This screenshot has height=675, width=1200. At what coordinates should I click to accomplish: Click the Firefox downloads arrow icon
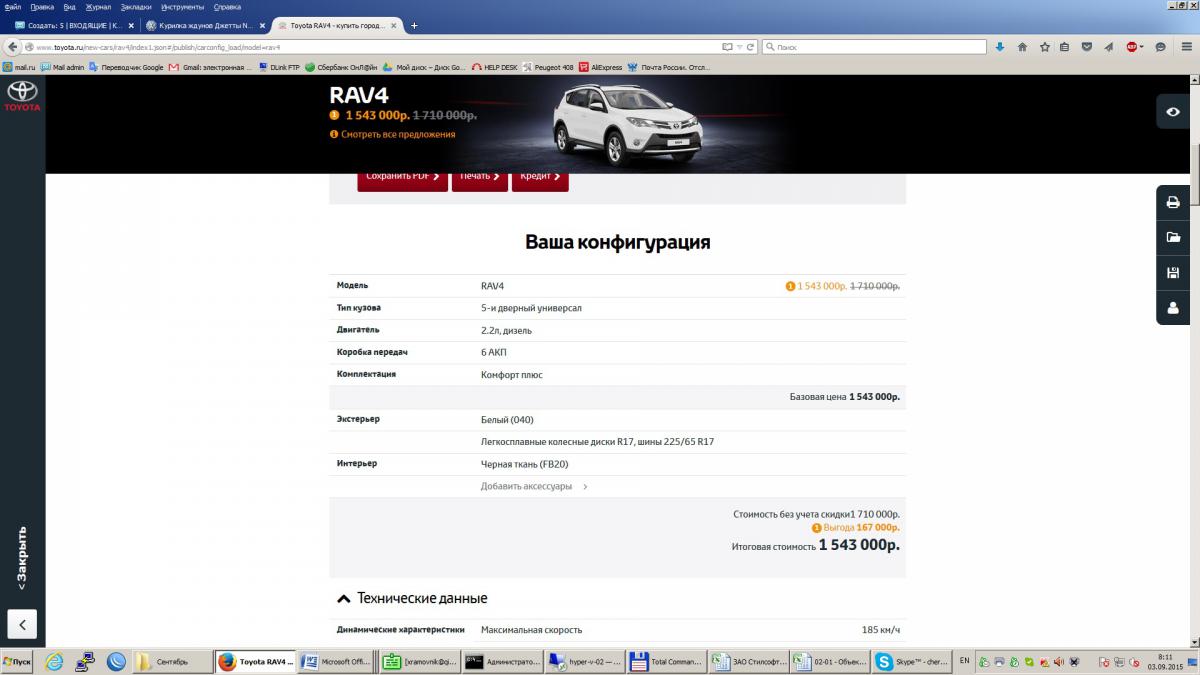point(999,47)
